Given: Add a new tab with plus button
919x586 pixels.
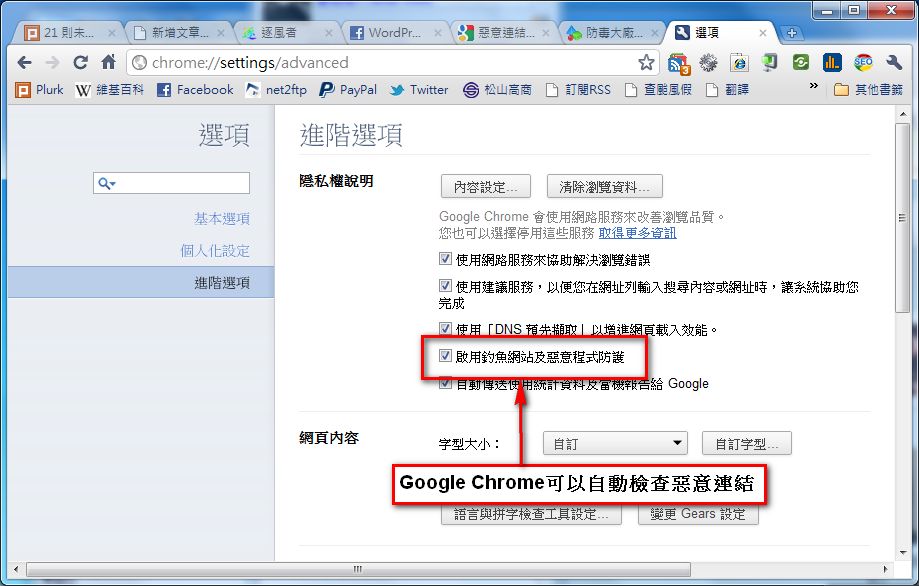Looking at the screenshot, I should 791,33.
